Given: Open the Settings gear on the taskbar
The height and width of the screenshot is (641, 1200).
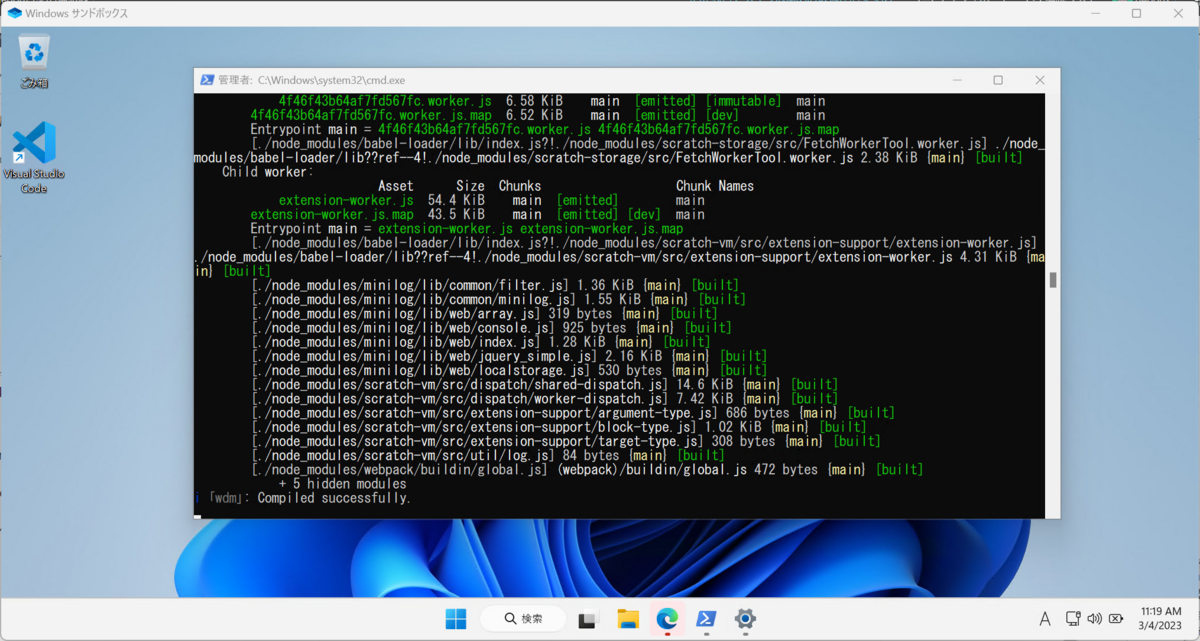Looking at the screenshot, I should coord(745,619).
